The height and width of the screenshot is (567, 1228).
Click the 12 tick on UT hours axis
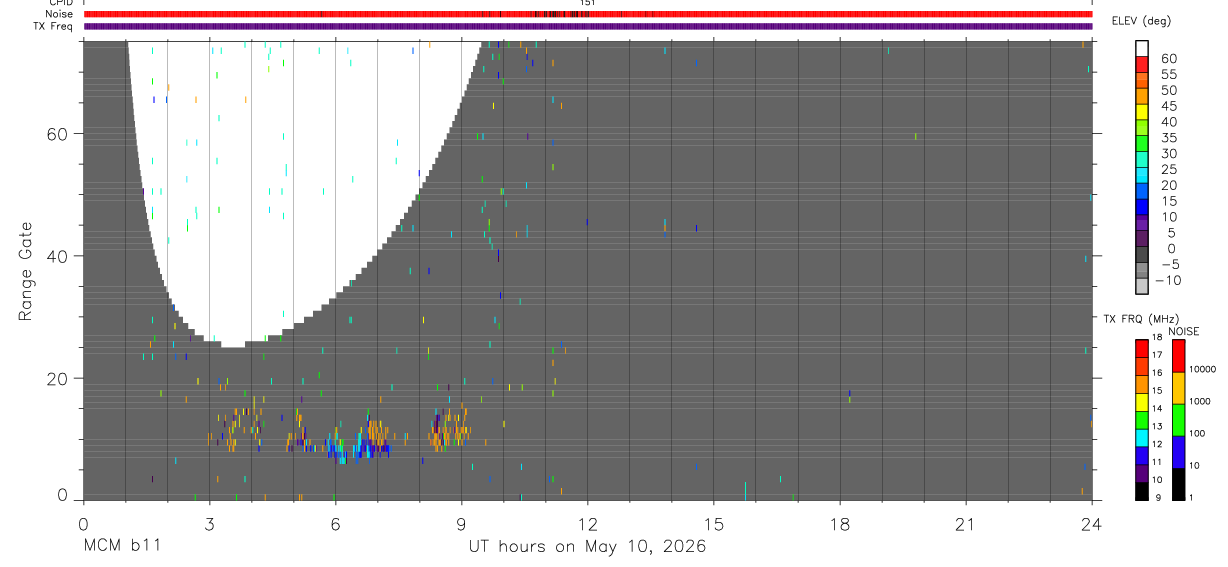[x=587, y=524]
